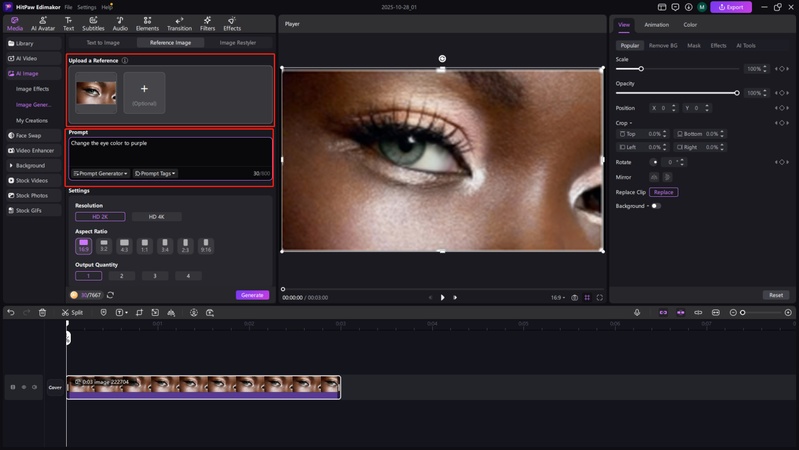This screenshot has width=799, height=450.
Task: Toggle player fullscreen icon
Action: tap(600, 298)
